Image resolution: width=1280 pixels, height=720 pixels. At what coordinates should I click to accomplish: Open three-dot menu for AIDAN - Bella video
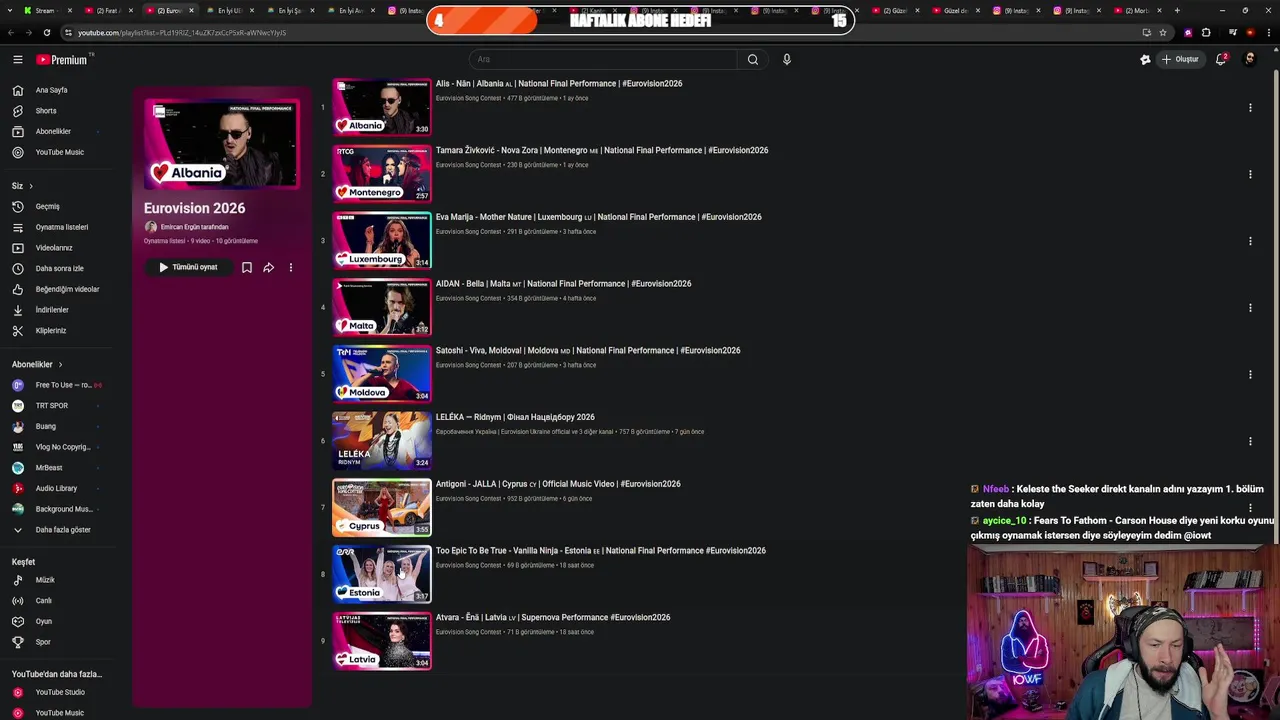pyautogui.click(x=1250, y=307)
